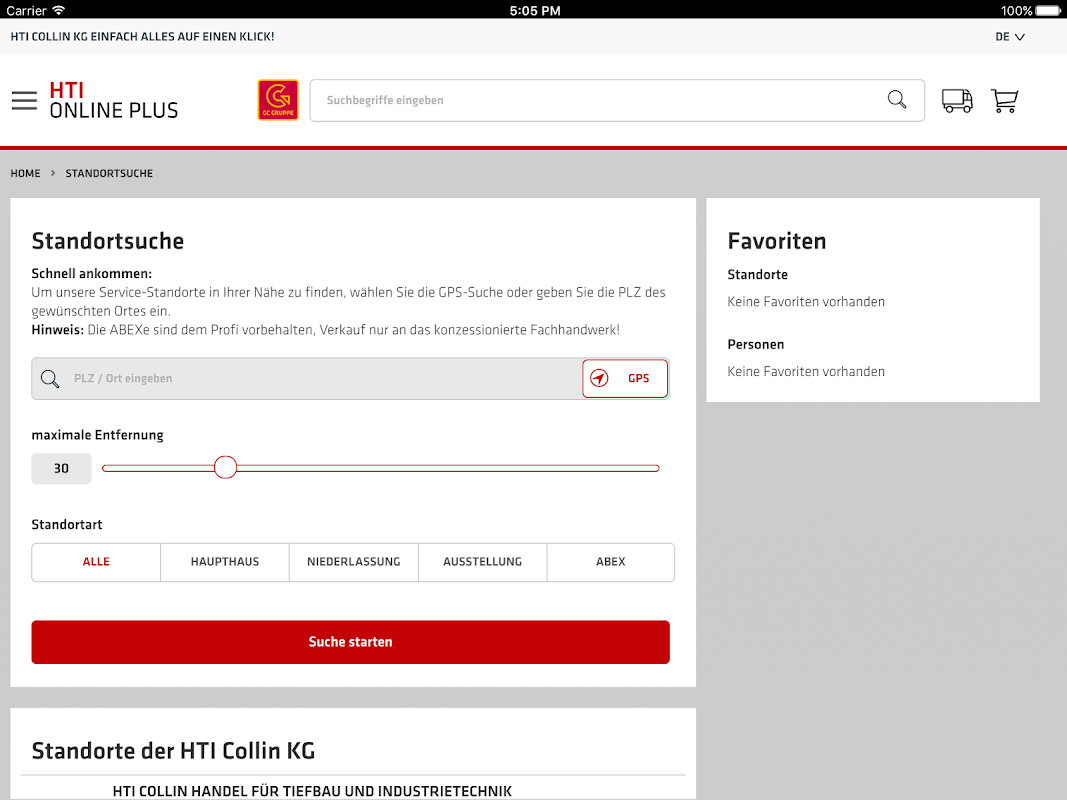Click the maximale Entfernung slider handle

[225, 467]
